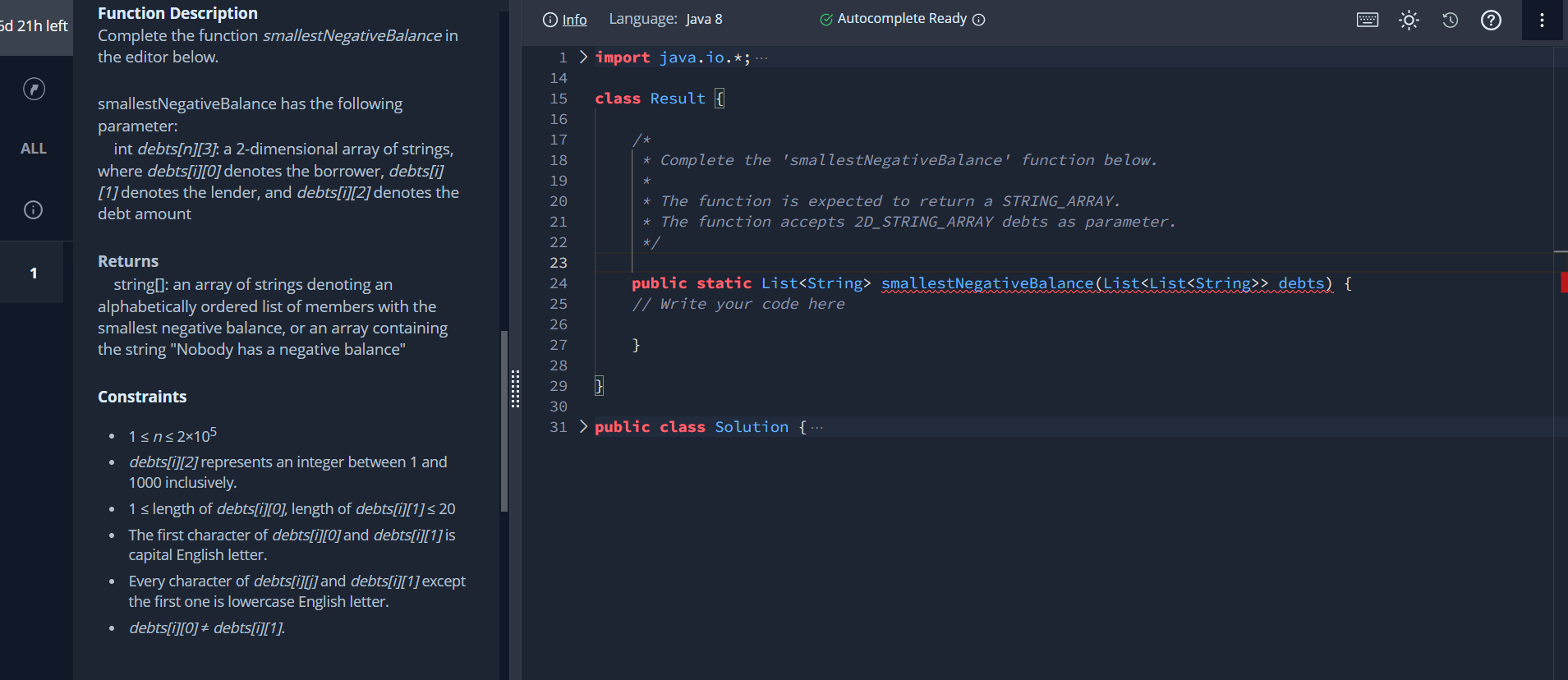Click the panel splitter drag handle
Screen dimensions: 1568x680
pyautogui.click(x=515, y=389)
